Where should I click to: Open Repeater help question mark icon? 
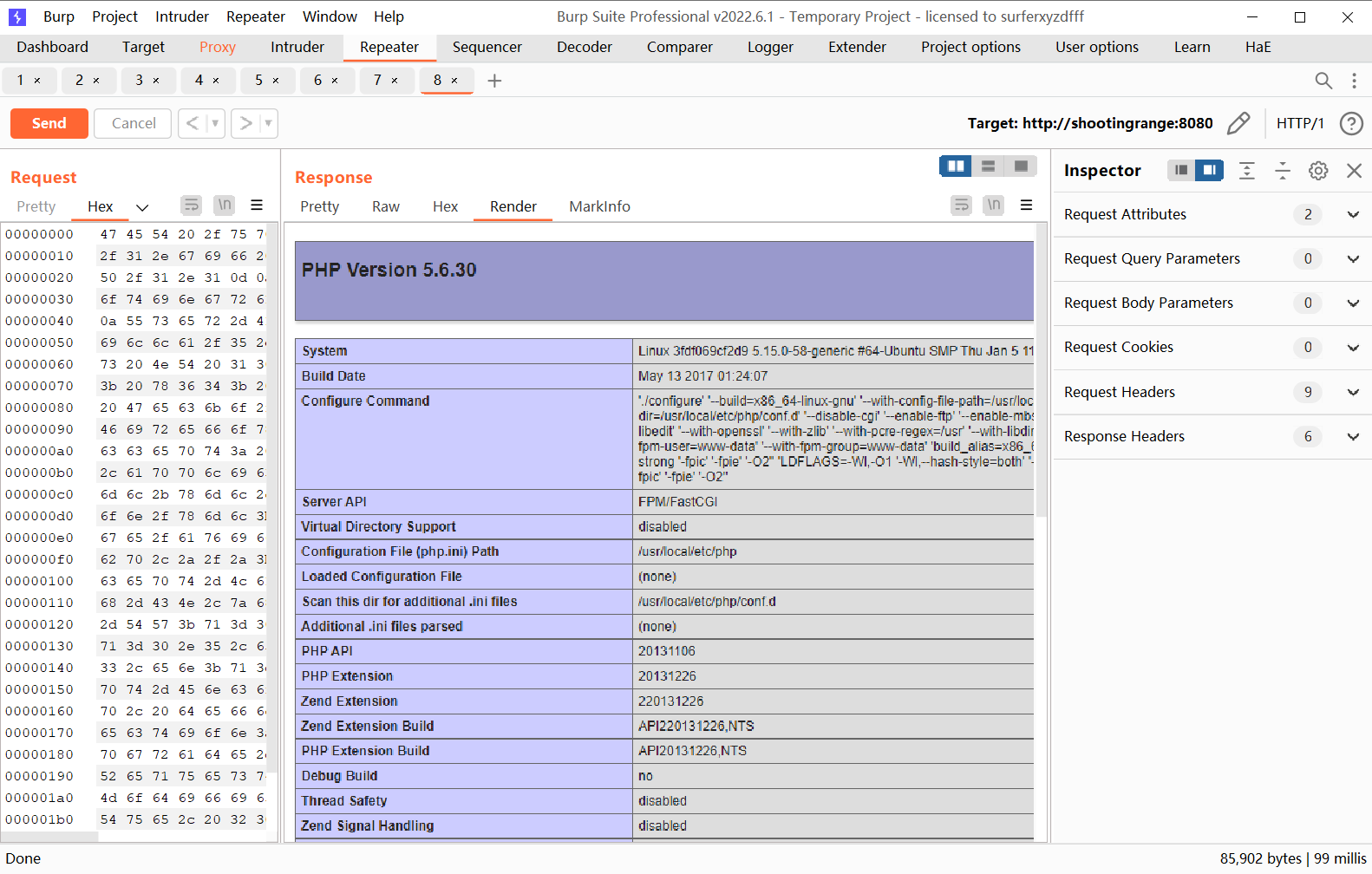1351,123
